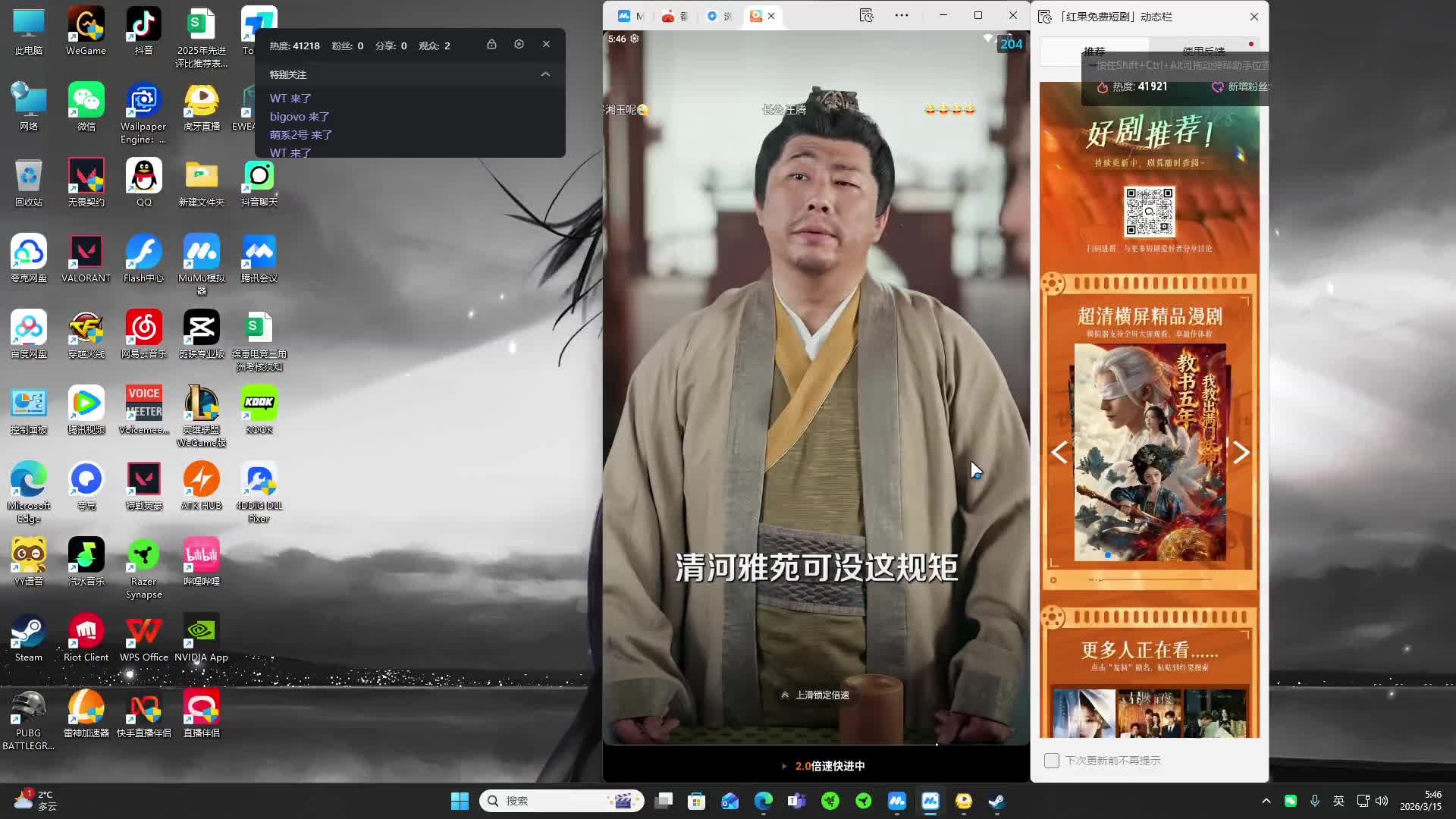Toggle the microphone in system tray
Image resolution: width=1456 pixels, height=819 pixels.
point(1315,801)
